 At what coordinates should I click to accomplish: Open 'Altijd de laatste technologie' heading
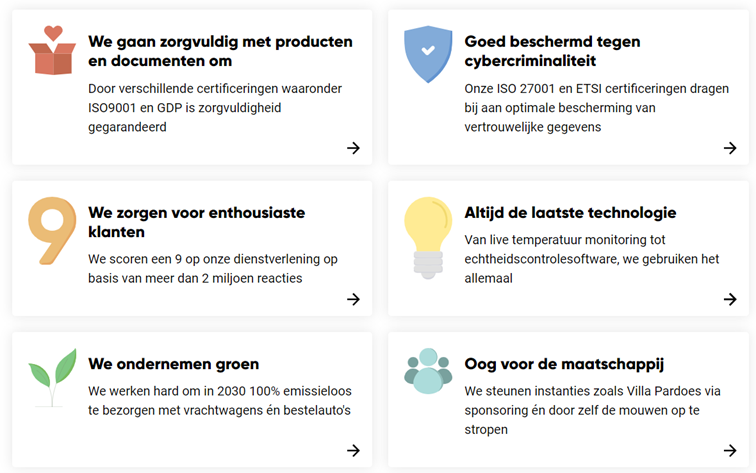pyautogui.click(x=570, y=212)
